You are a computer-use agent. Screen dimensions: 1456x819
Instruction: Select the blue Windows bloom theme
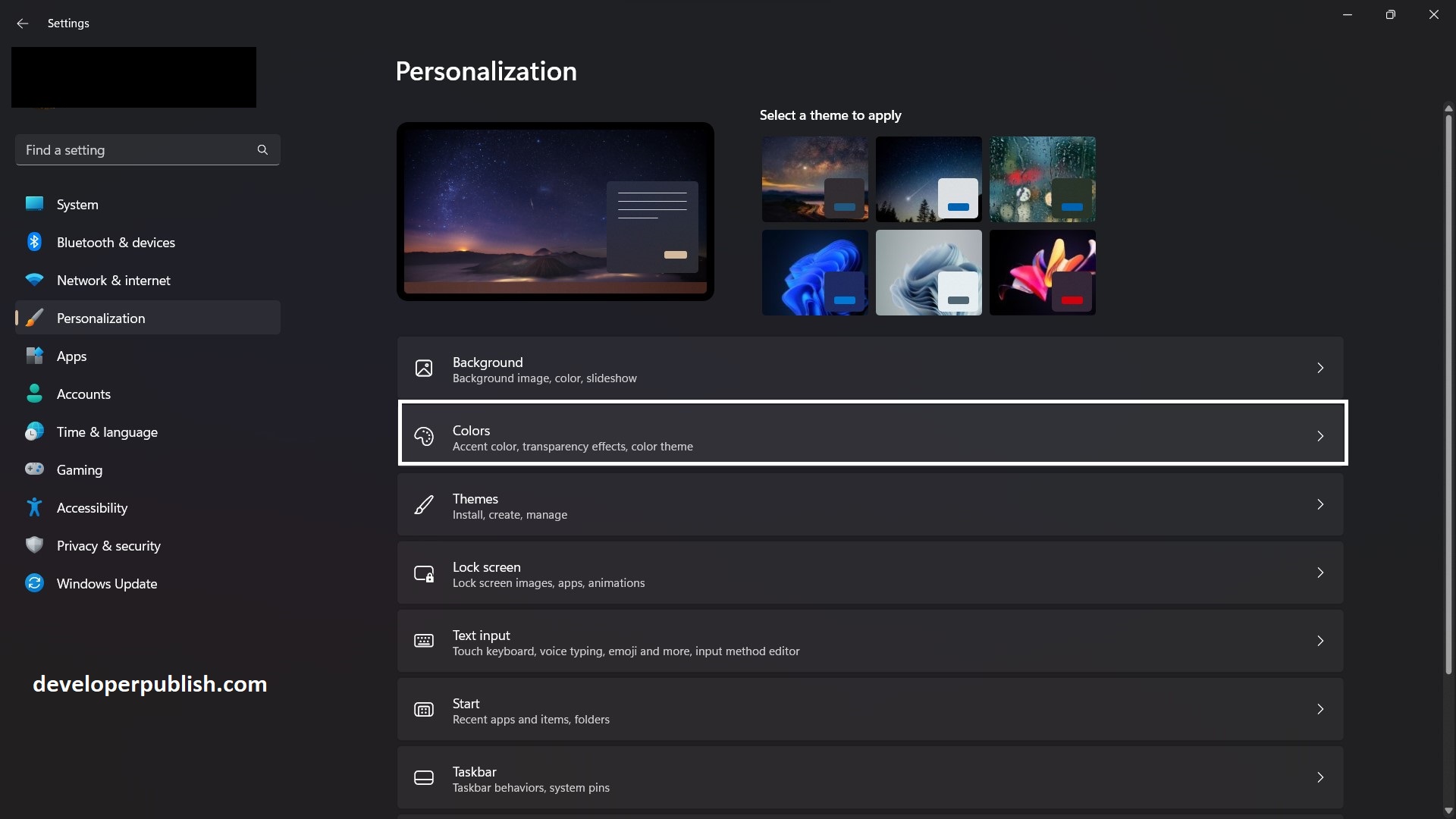point(814,271)
